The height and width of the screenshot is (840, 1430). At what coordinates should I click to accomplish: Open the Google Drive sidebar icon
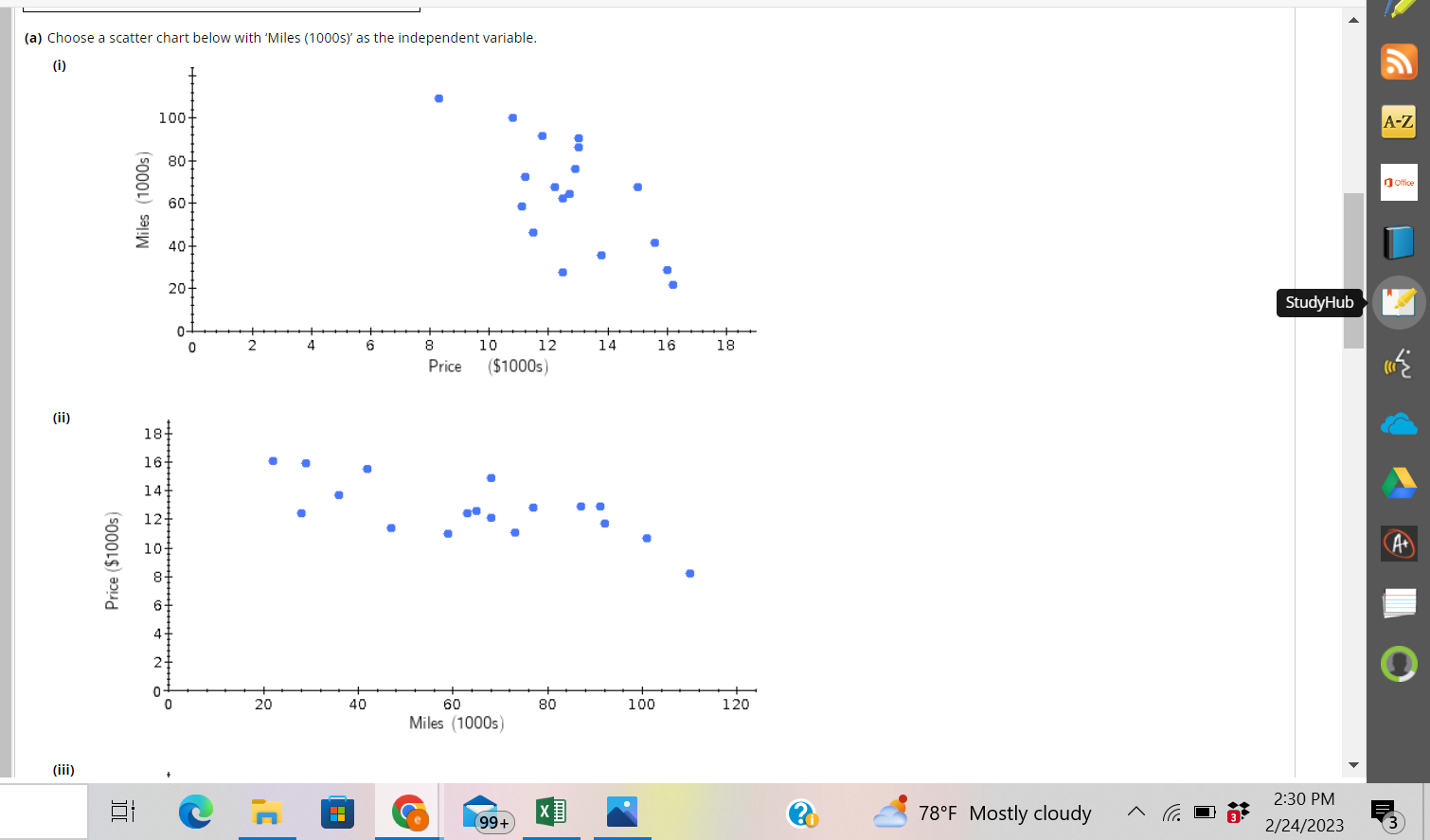[x=1399, y=483]
